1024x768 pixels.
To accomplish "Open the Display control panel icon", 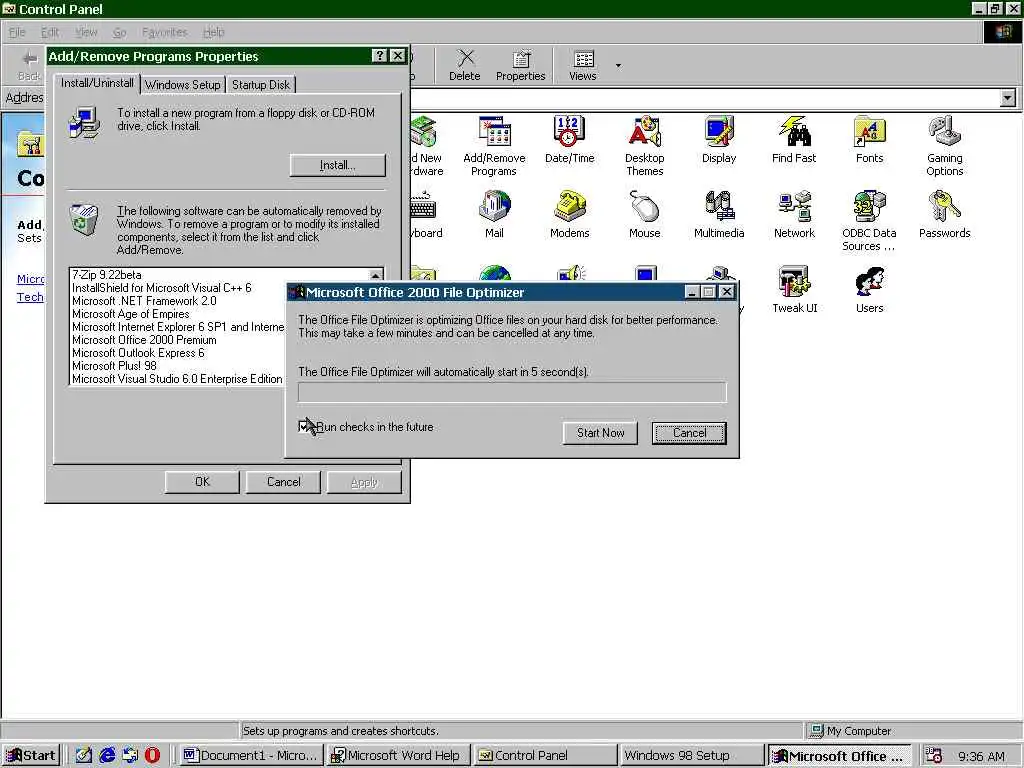I will point(718,139).
